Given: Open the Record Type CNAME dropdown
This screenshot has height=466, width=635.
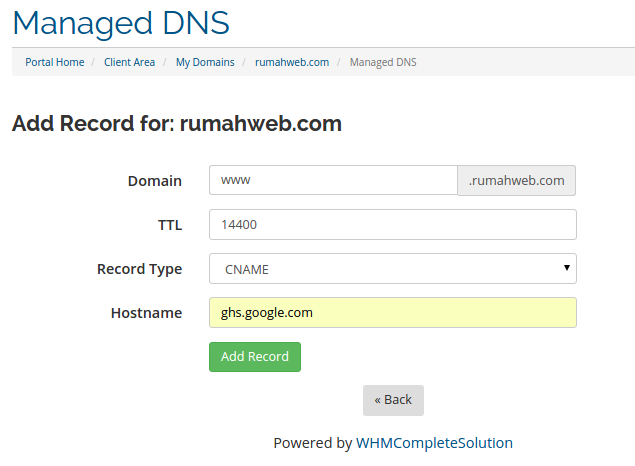Looking at the screenshot, I should coord(392,269).
